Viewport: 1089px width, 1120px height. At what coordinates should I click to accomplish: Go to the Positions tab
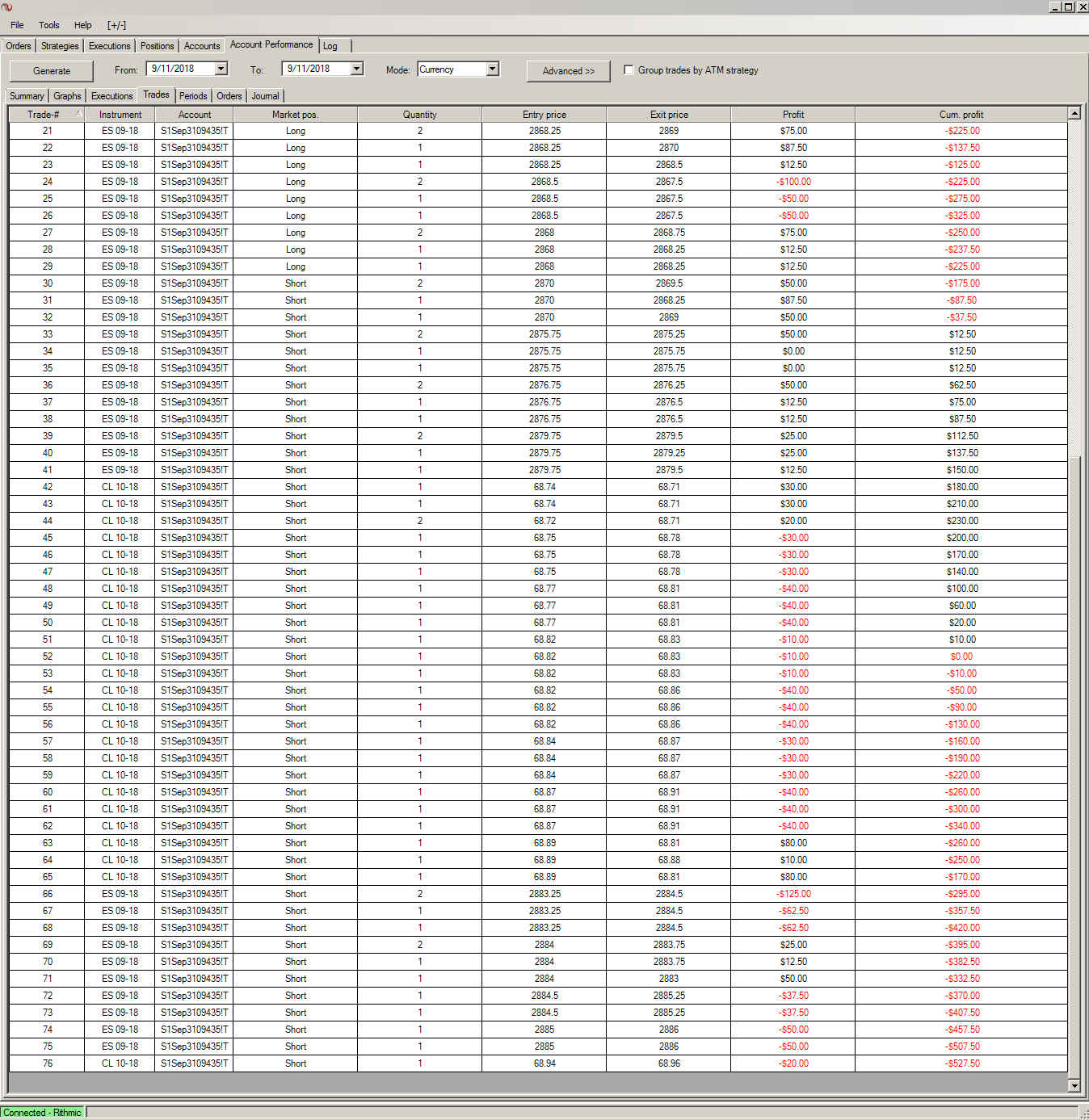(157, 46)
